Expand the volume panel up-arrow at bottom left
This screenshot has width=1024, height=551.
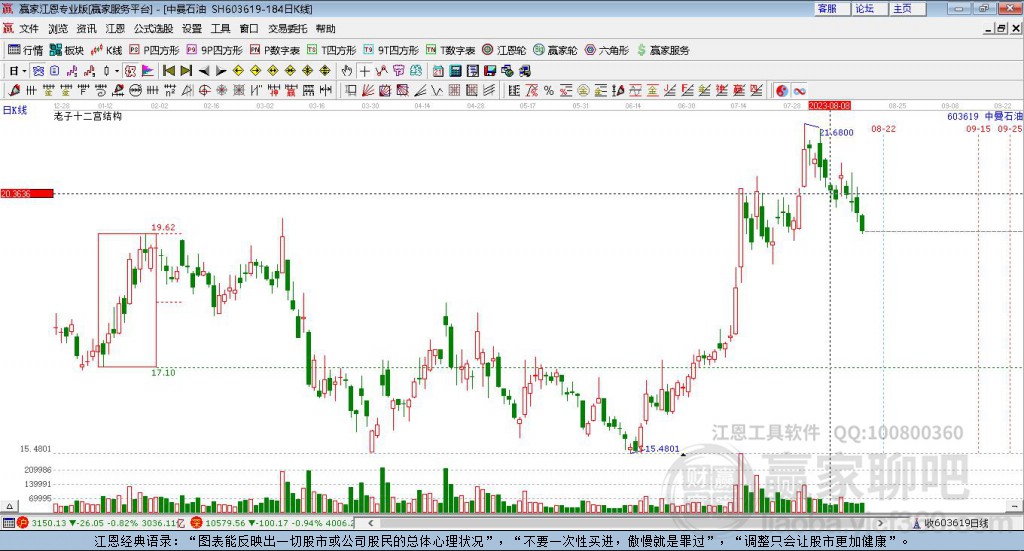pyautogui.click(x=9, y=506)
